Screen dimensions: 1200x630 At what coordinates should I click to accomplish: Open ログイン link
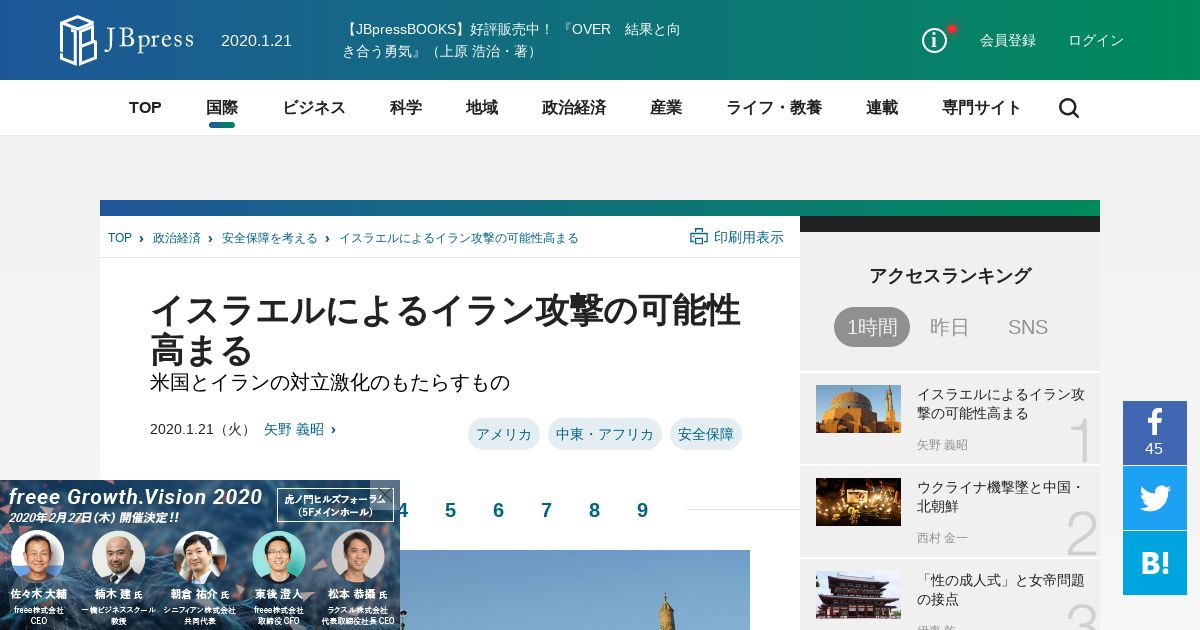[1096, 40]
